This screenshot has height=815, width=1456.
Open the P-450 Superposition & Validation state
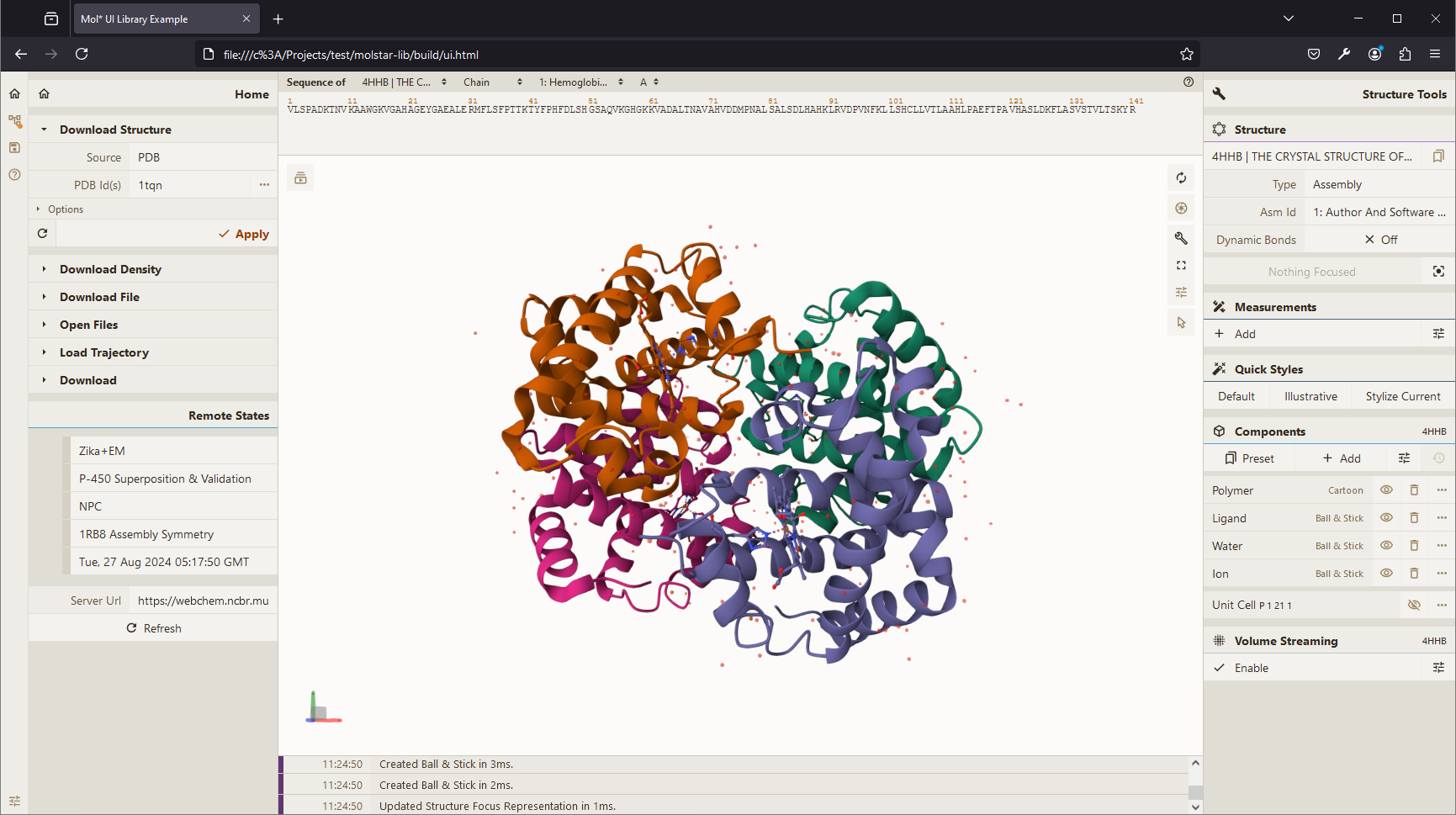(x=165, y=479)
